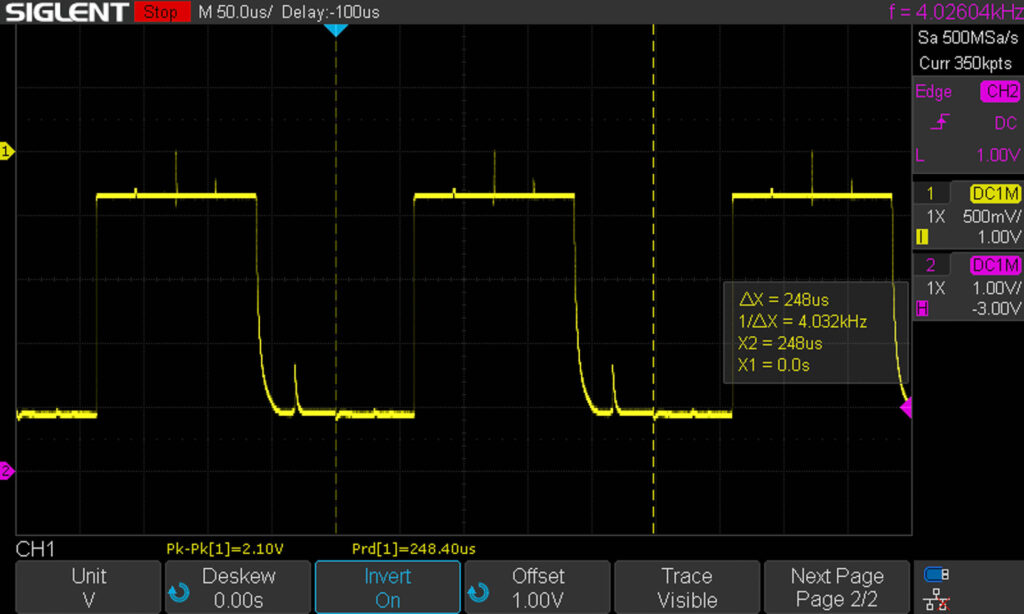
Task: Click the X2 = 248us cursor value
Action: 780,343
